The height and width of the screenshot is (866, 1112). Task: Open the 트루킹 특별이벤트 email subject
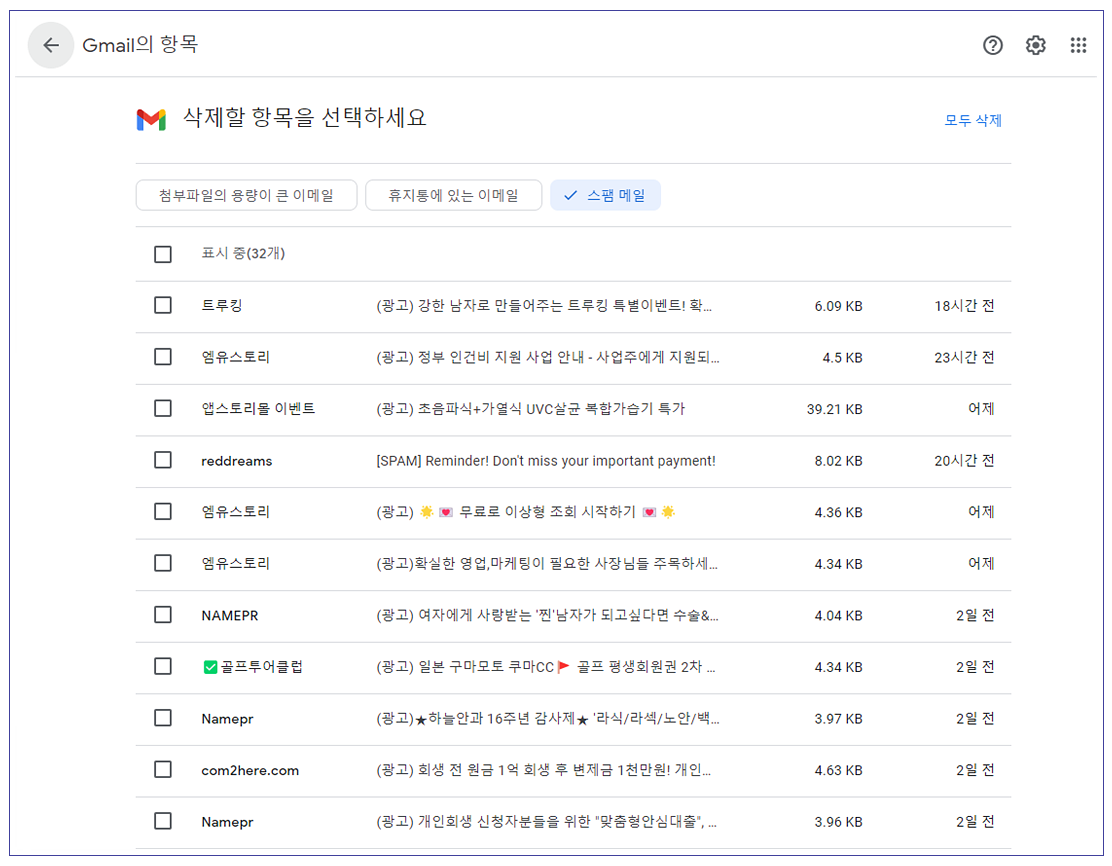pos(544,306)
